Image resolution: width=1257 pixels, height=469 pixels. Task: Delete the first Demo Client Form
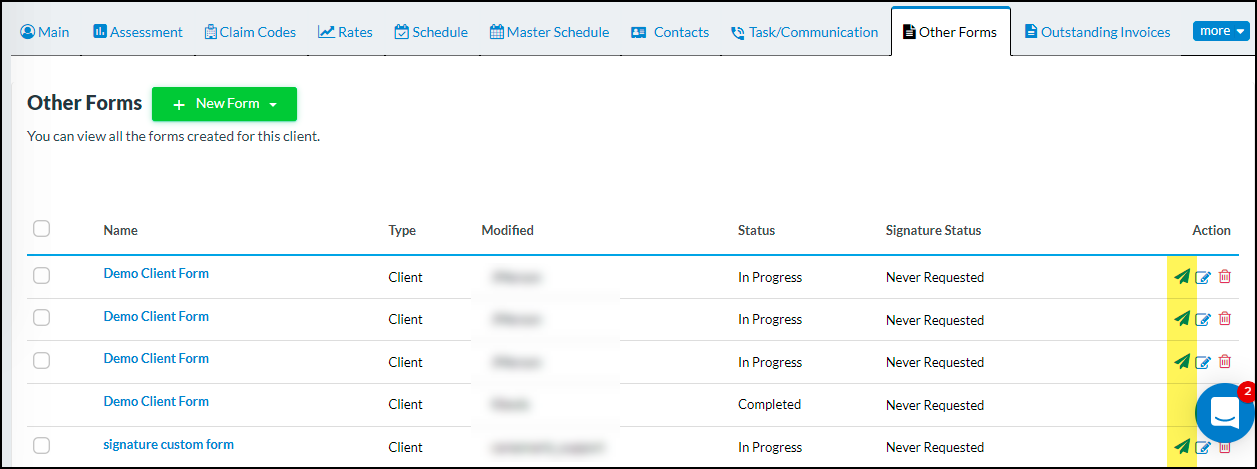pyautogui.click(x=1224, y=277)
